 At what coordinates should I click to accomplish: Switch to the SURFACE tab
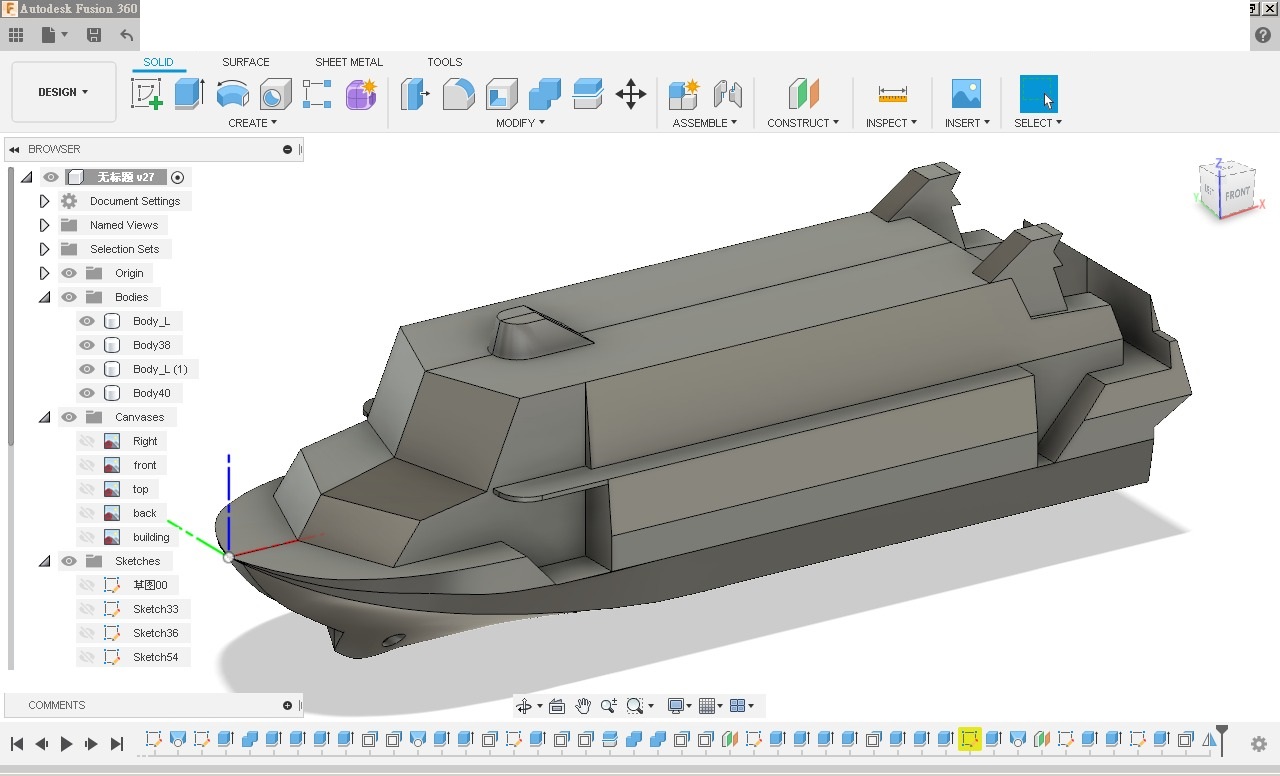(x=246, y=62)
